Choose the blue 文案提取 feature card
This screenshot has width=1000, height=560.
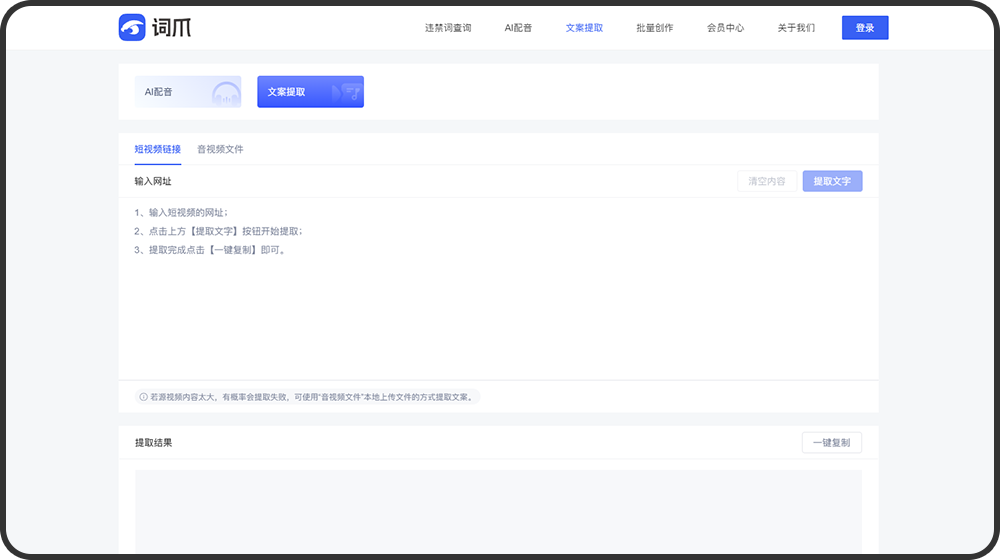click(x=310, y=92)
